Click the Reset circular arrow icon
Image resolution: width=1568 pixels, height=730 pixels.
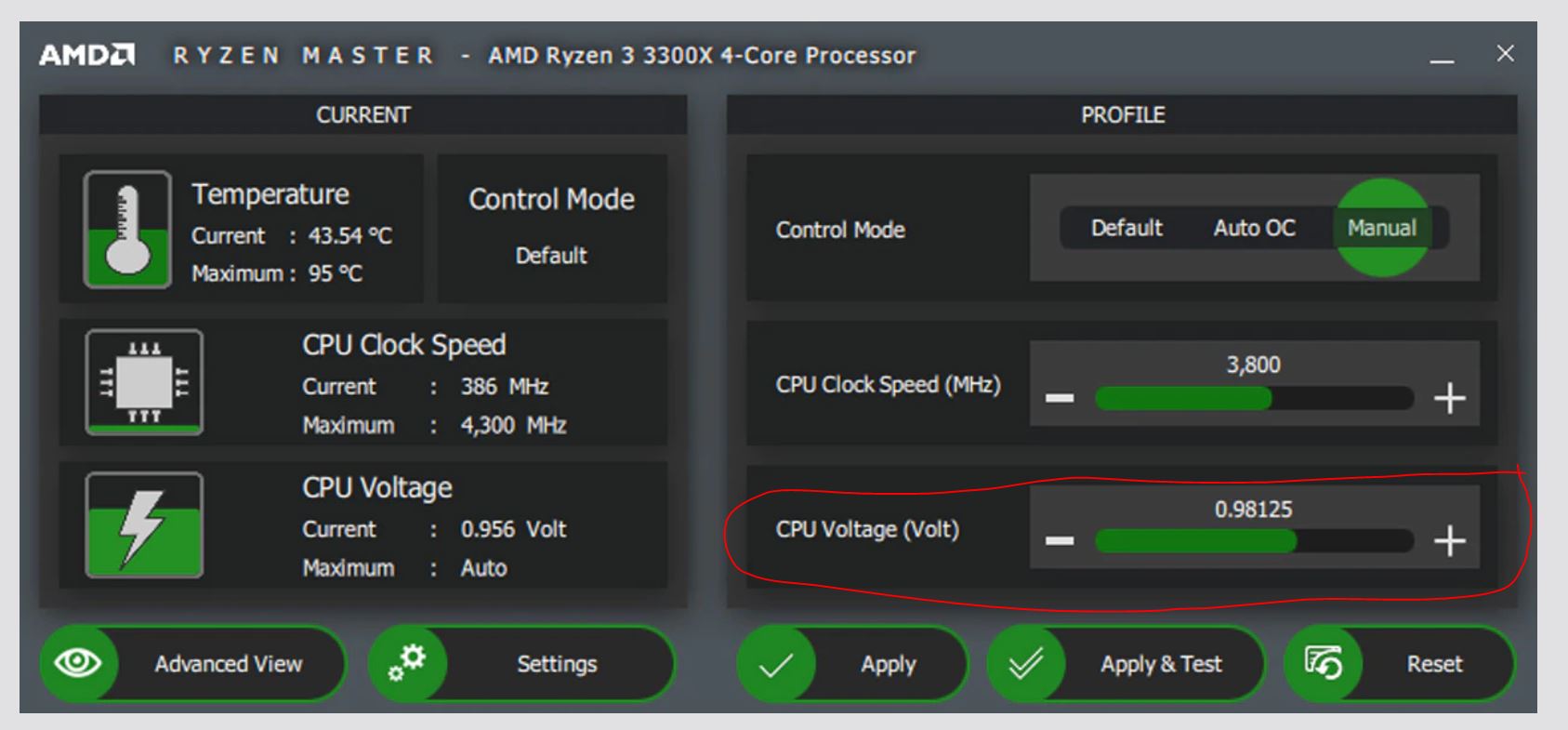coord(1323,664)
